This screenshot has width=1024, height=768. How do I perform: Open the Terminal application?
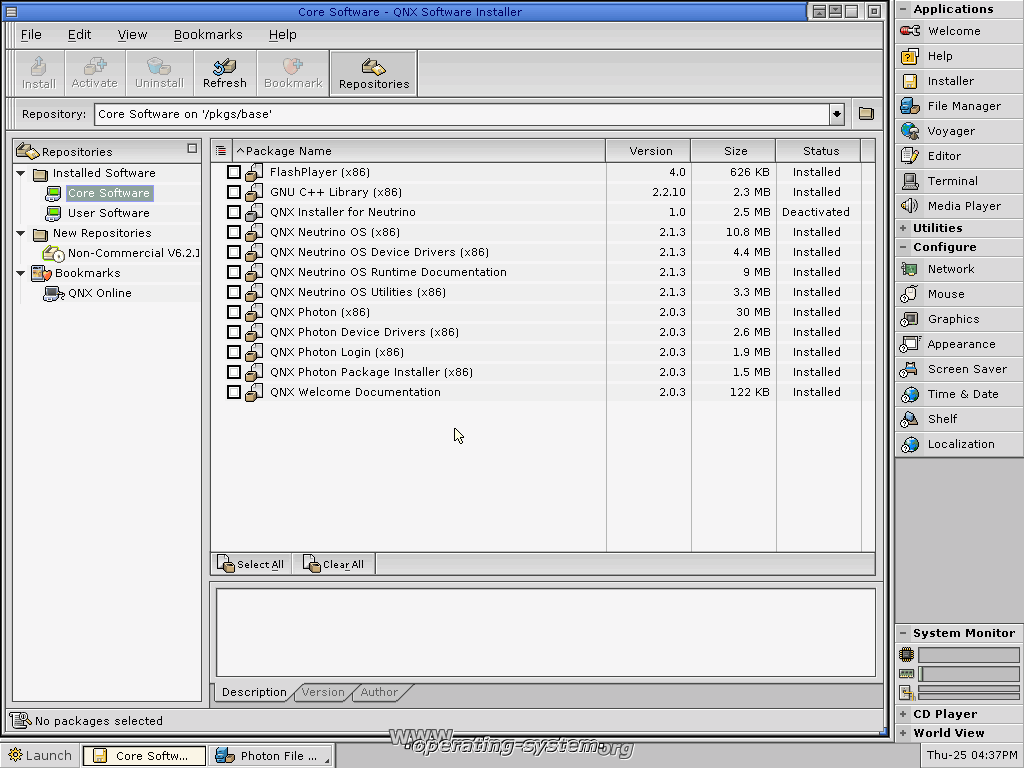coord(959,181)
